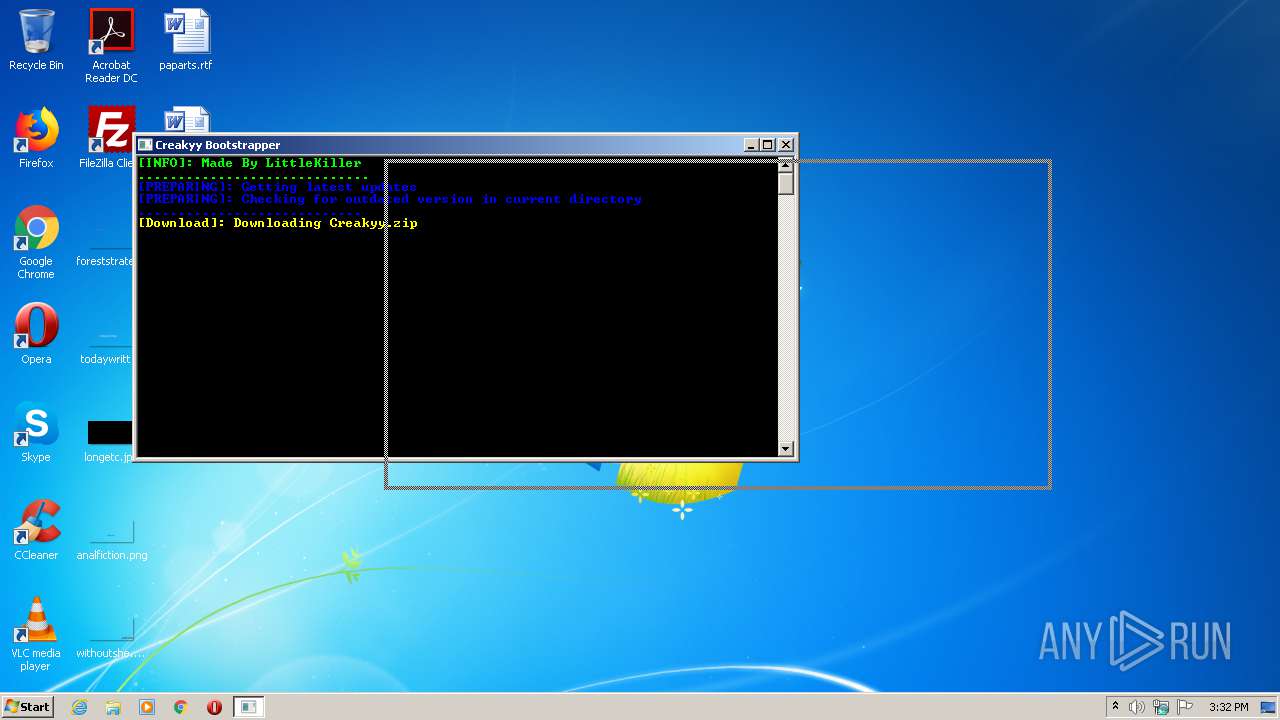Click the console scrollbar thumb

[x=786, y=183]
